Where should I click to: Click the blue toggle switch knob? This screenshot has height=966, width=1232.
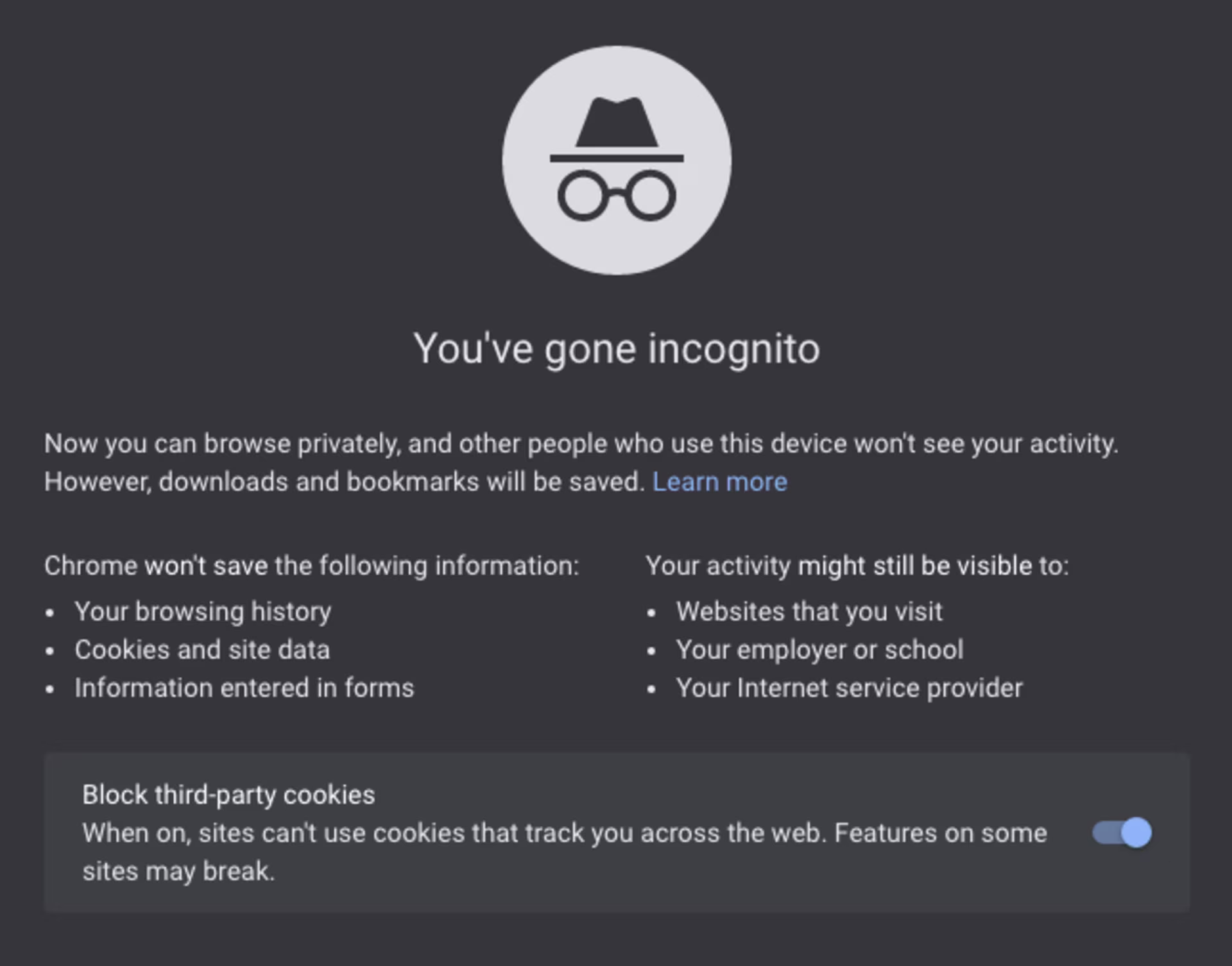(1136, 833)
